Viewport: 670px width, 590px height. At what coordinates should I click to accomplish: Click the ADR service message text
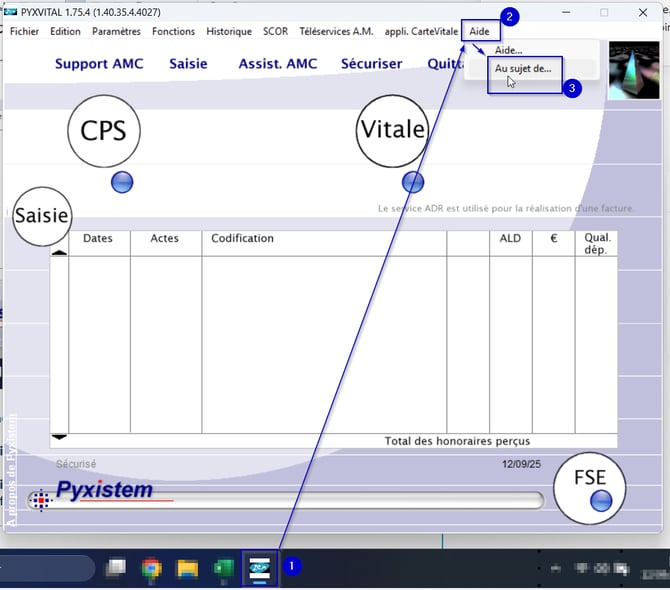[505, 208]
